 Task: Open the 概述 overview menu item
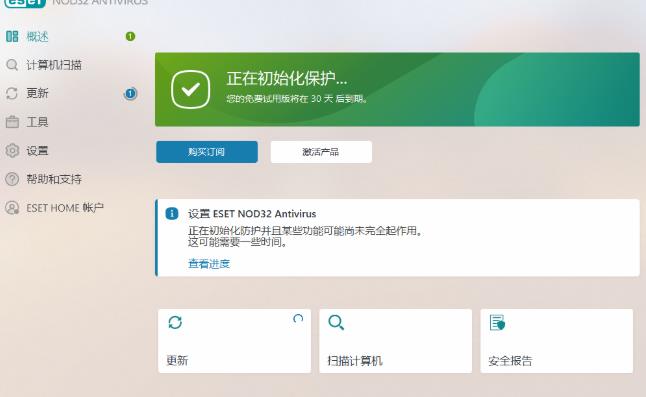(37, 37)
